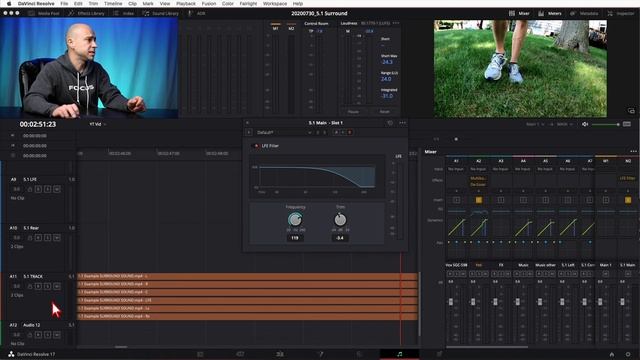Open the Mixer panel options dots
The image size is (640, 360).
coord(633,152)
